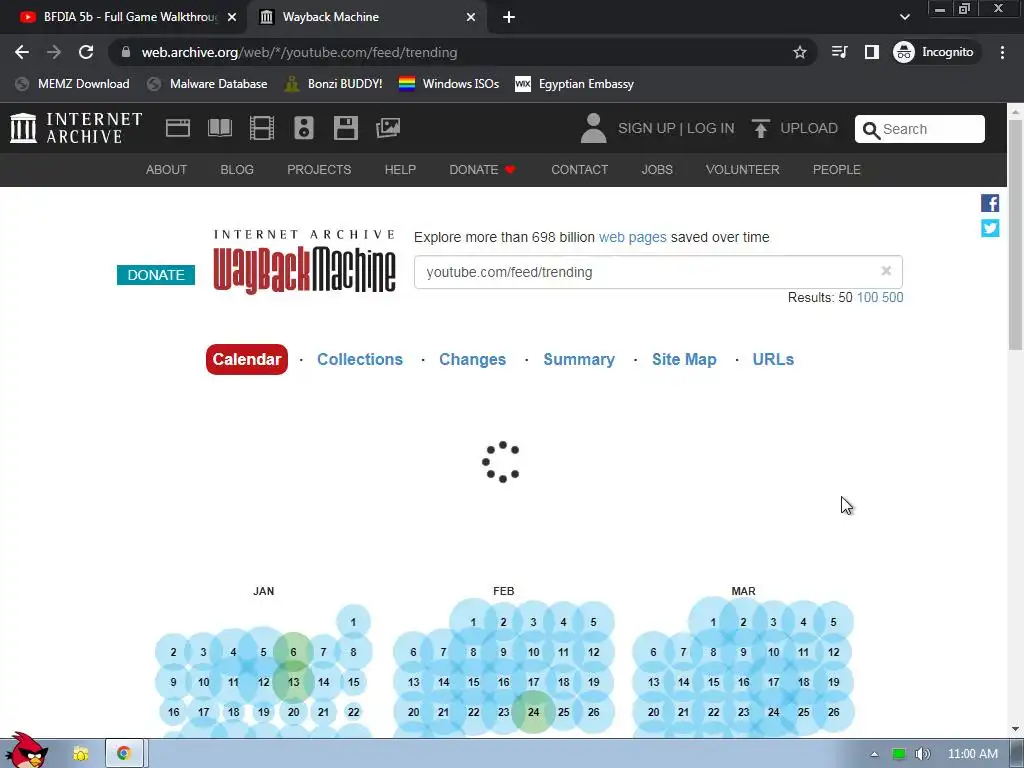Open the MEMZ Download bookmark

[x=72, y=84]
